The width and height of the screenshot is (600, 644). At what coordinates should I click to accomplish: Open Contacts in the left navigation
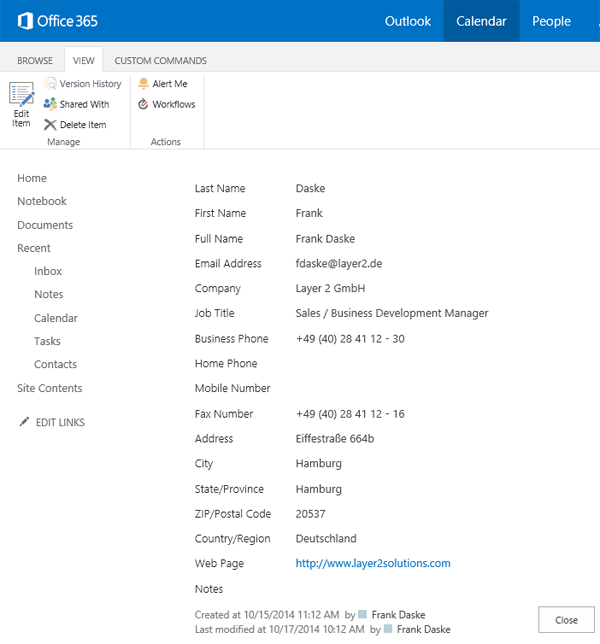(55, 365)
